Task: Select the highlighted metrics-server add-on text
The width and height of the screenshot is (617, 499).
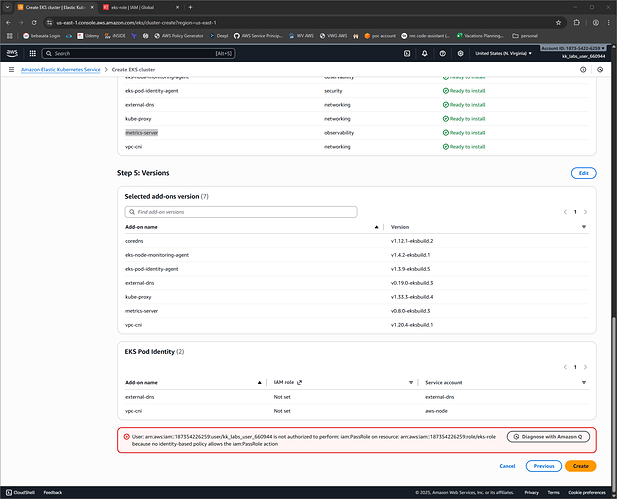Action: point(142,133)
